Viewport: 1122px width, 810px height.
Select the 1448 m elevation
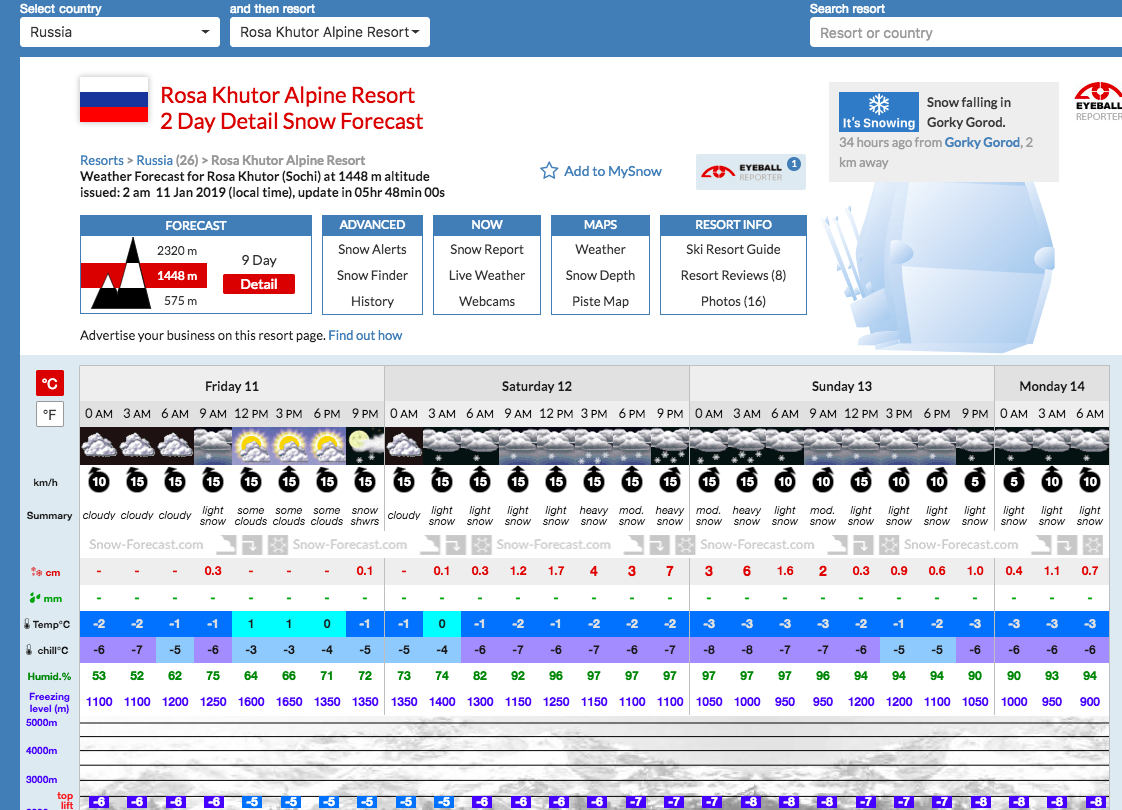tap(177, 275)
